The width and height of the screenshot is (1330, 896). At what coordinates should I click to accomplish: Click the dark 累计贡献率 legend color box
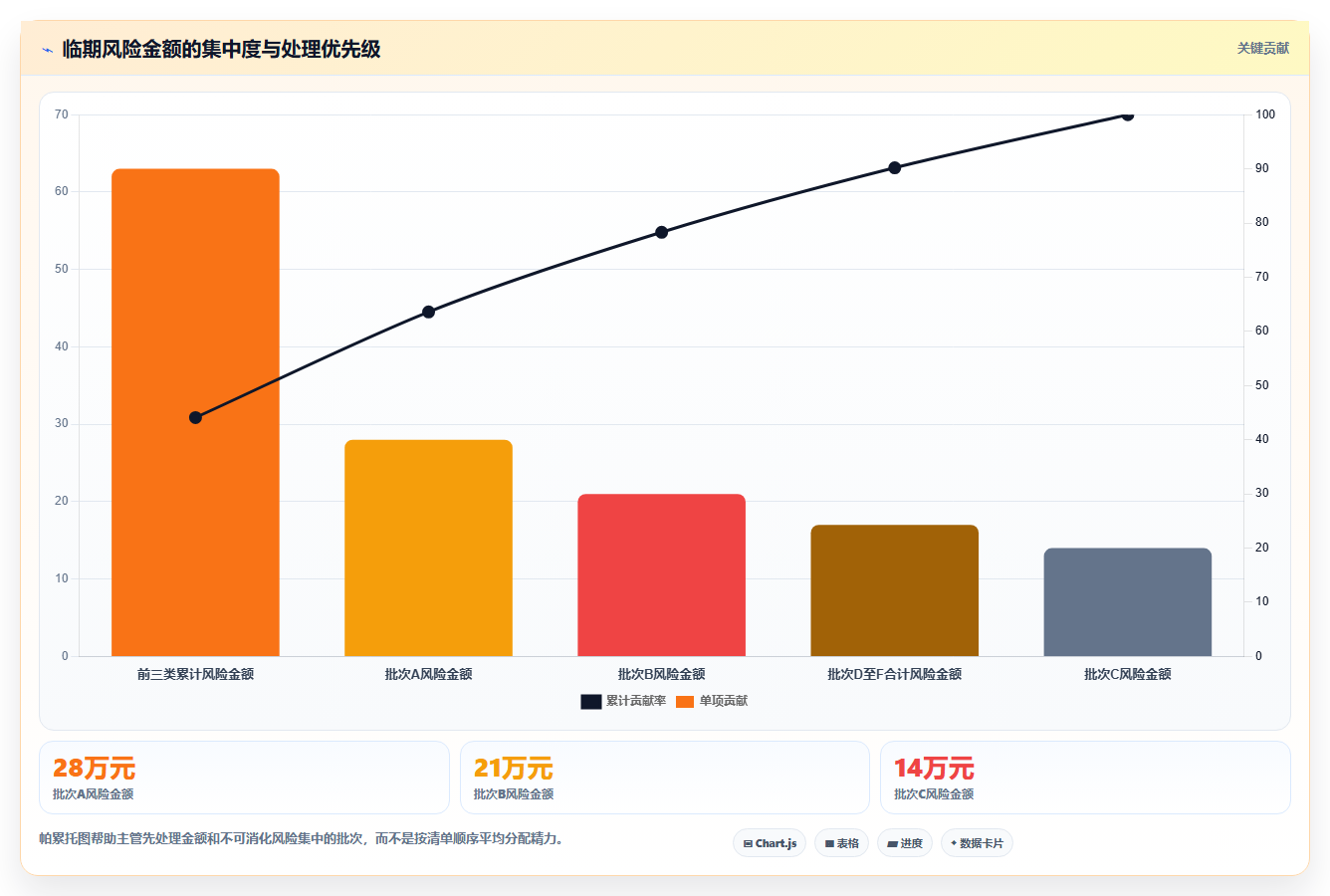coord(591,702)
